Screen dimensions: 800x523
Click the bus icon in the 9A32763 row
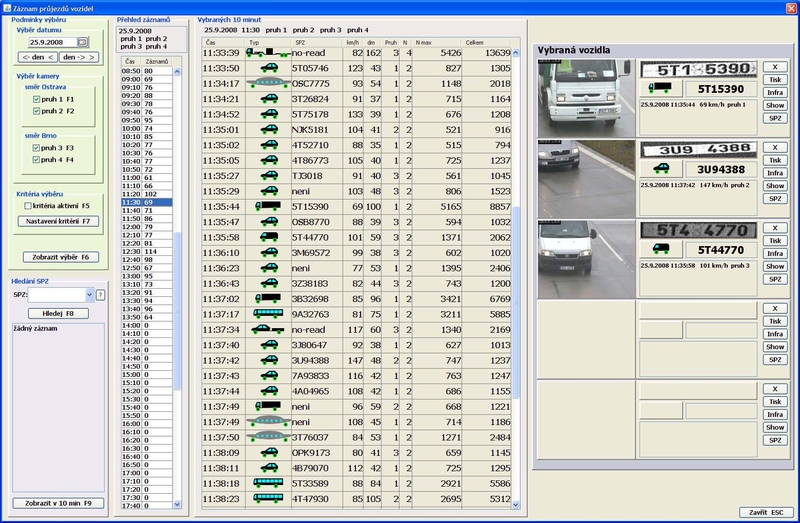(267, 313)
